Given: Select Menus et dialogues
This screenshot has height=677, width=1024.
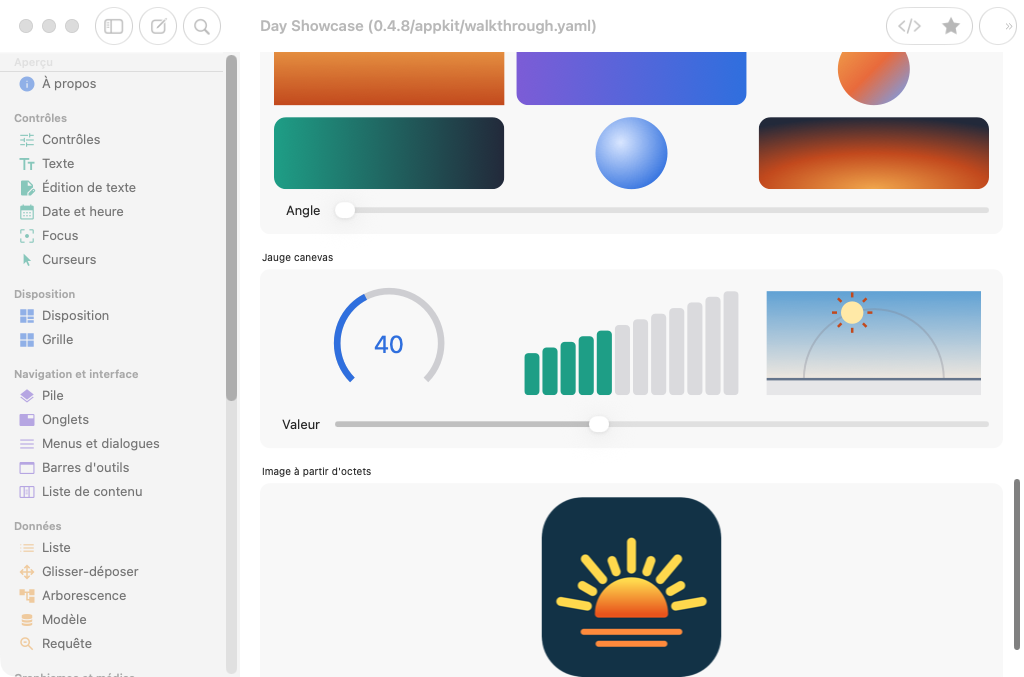Looking at the screenshot, I should 101,444.
